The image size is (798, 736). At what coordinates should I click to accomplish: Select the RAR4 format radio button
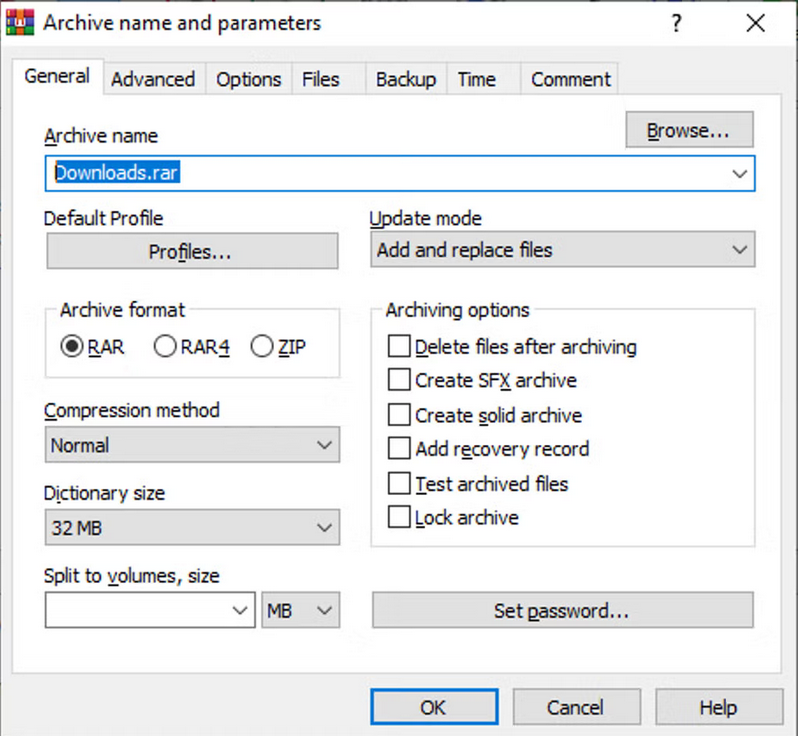pyautogui.click(x=192, y=347)
